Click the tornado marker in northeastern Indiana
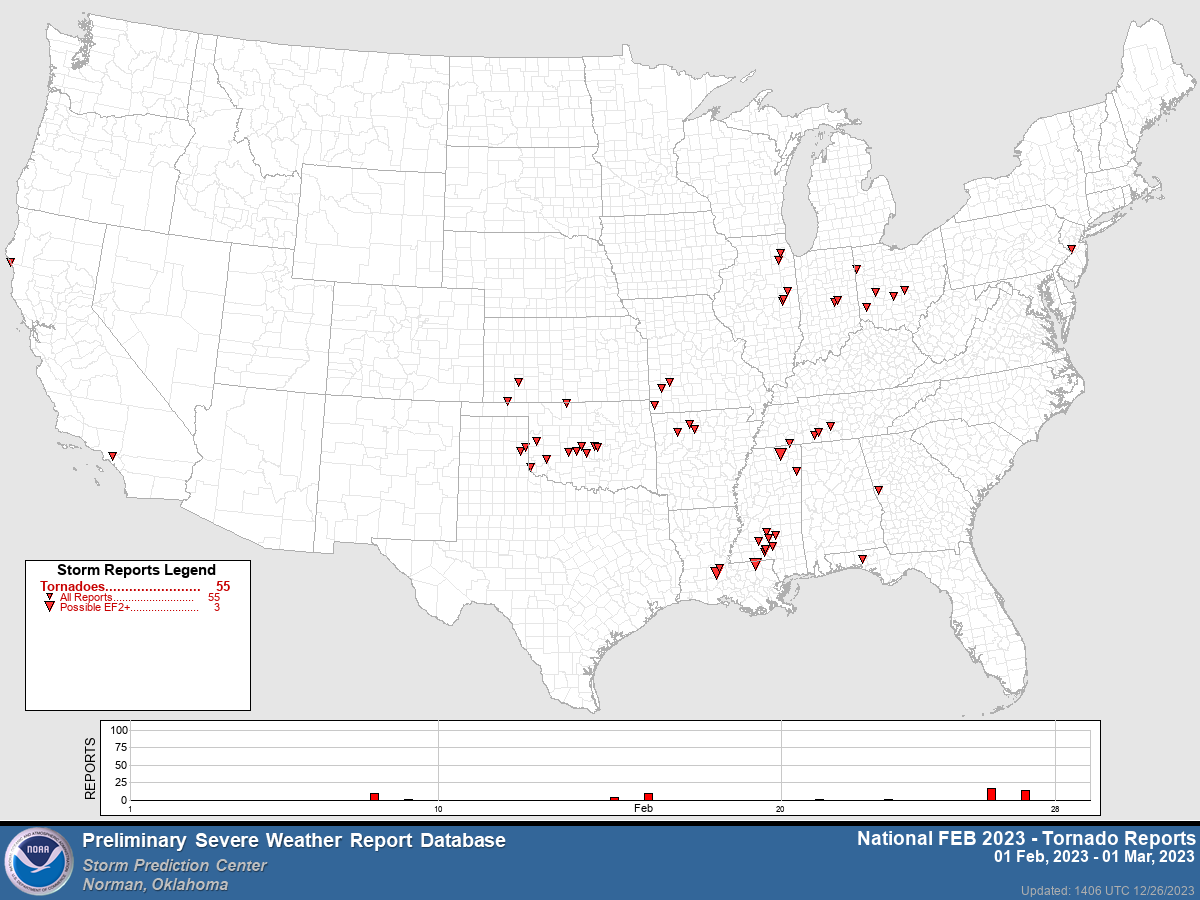The height and width of the screenshot is (900, 1200). 856,269
